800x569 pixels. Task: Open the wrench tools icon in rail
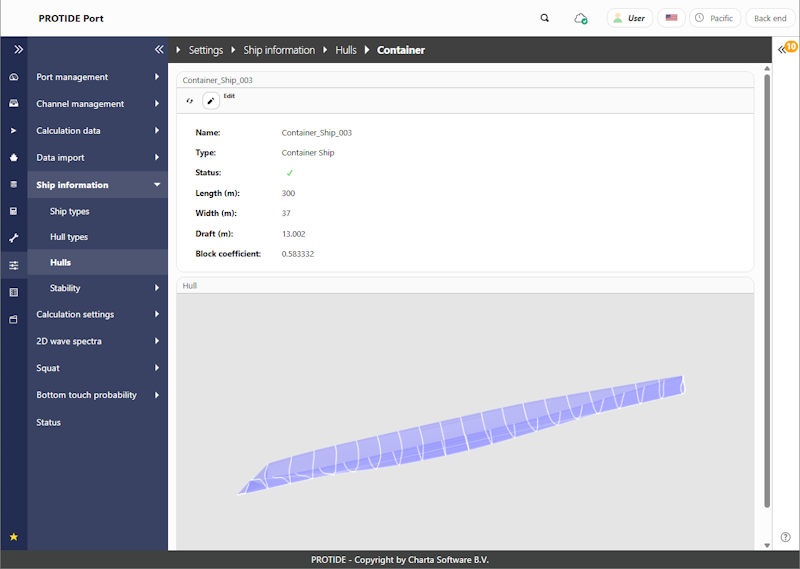[14, 238]
